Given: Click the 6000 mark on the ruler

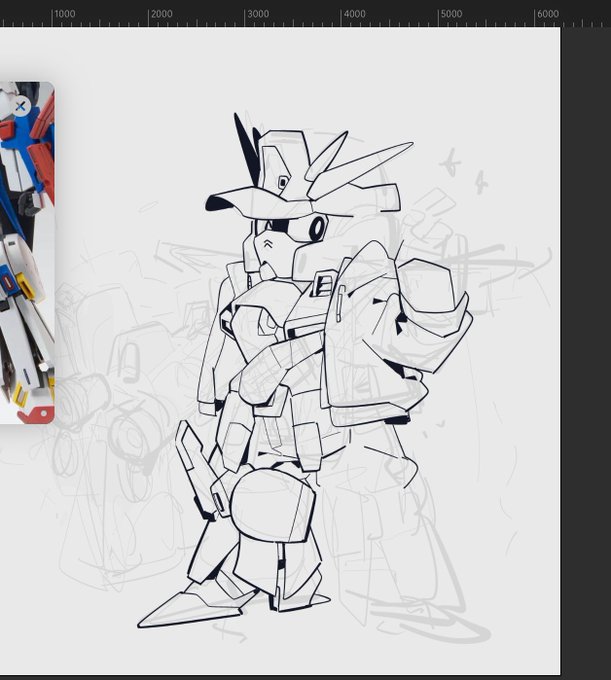Looking at the screenshot, I should tap(548, 14).
